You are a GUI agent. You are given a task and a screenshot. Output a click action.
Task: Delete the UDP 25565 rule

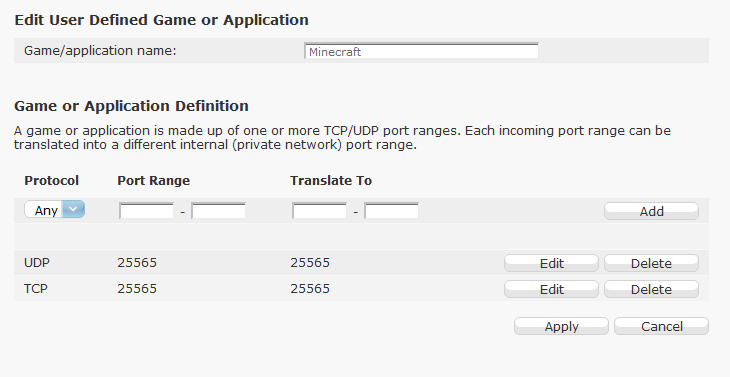[x=651, y=263]
